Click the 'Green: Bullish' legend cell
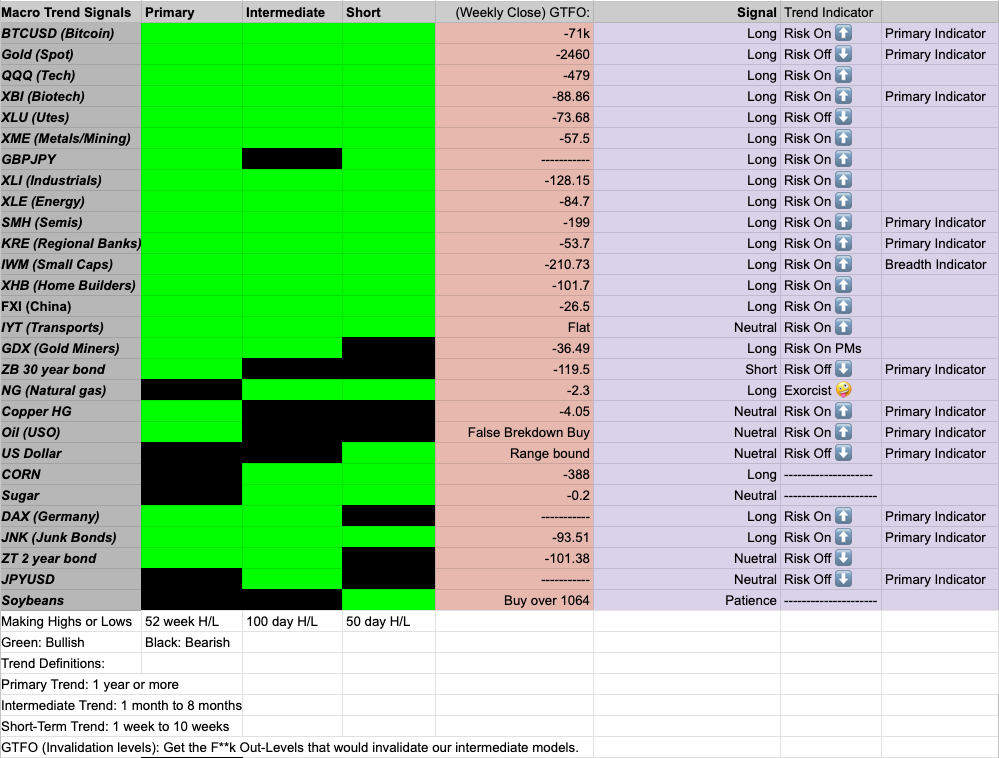Screen dimensions: 999x758 pyautogui.click(x=70, y=643)
